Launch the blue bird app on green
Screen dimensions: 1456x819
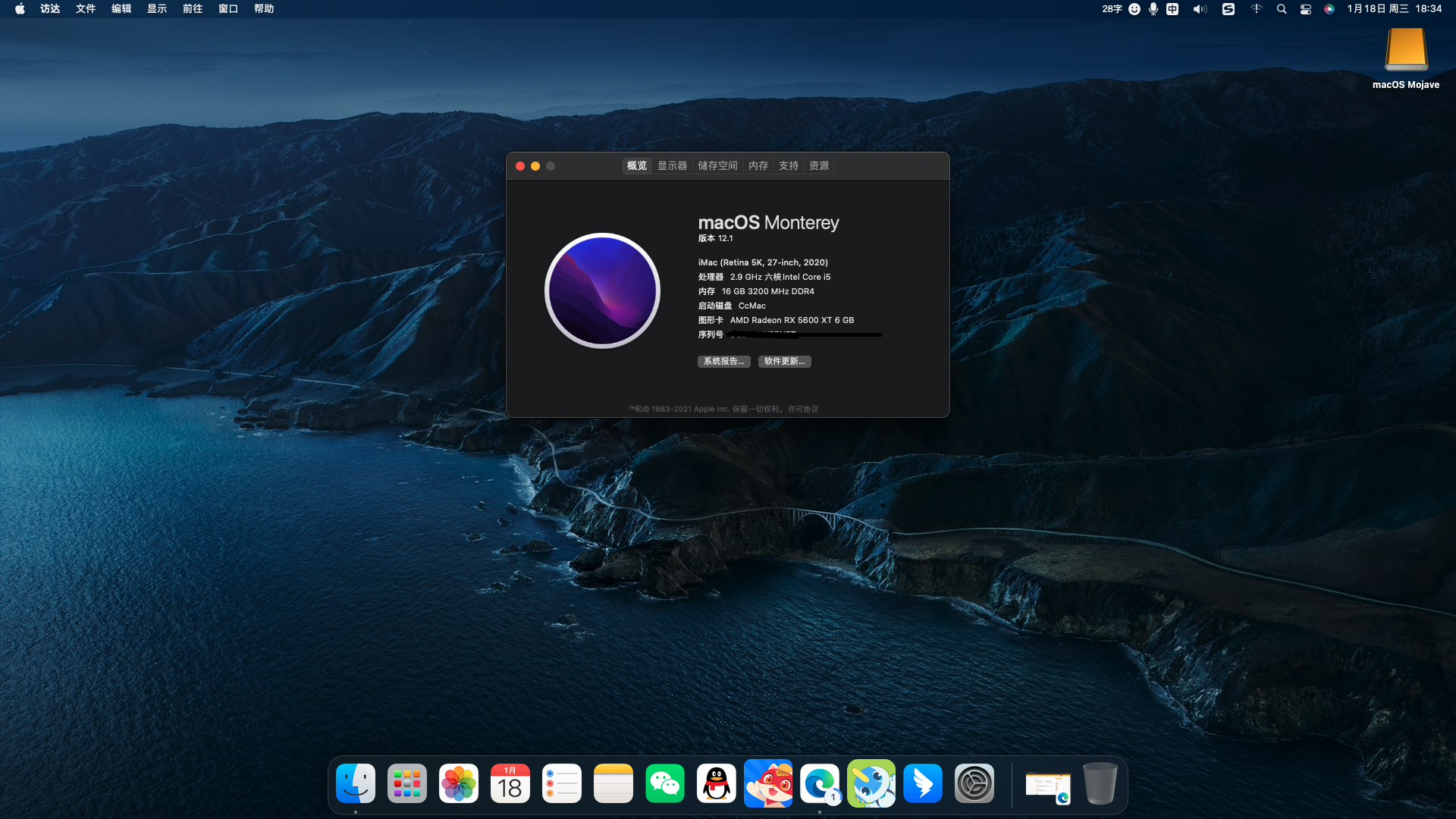click(871, 783)
